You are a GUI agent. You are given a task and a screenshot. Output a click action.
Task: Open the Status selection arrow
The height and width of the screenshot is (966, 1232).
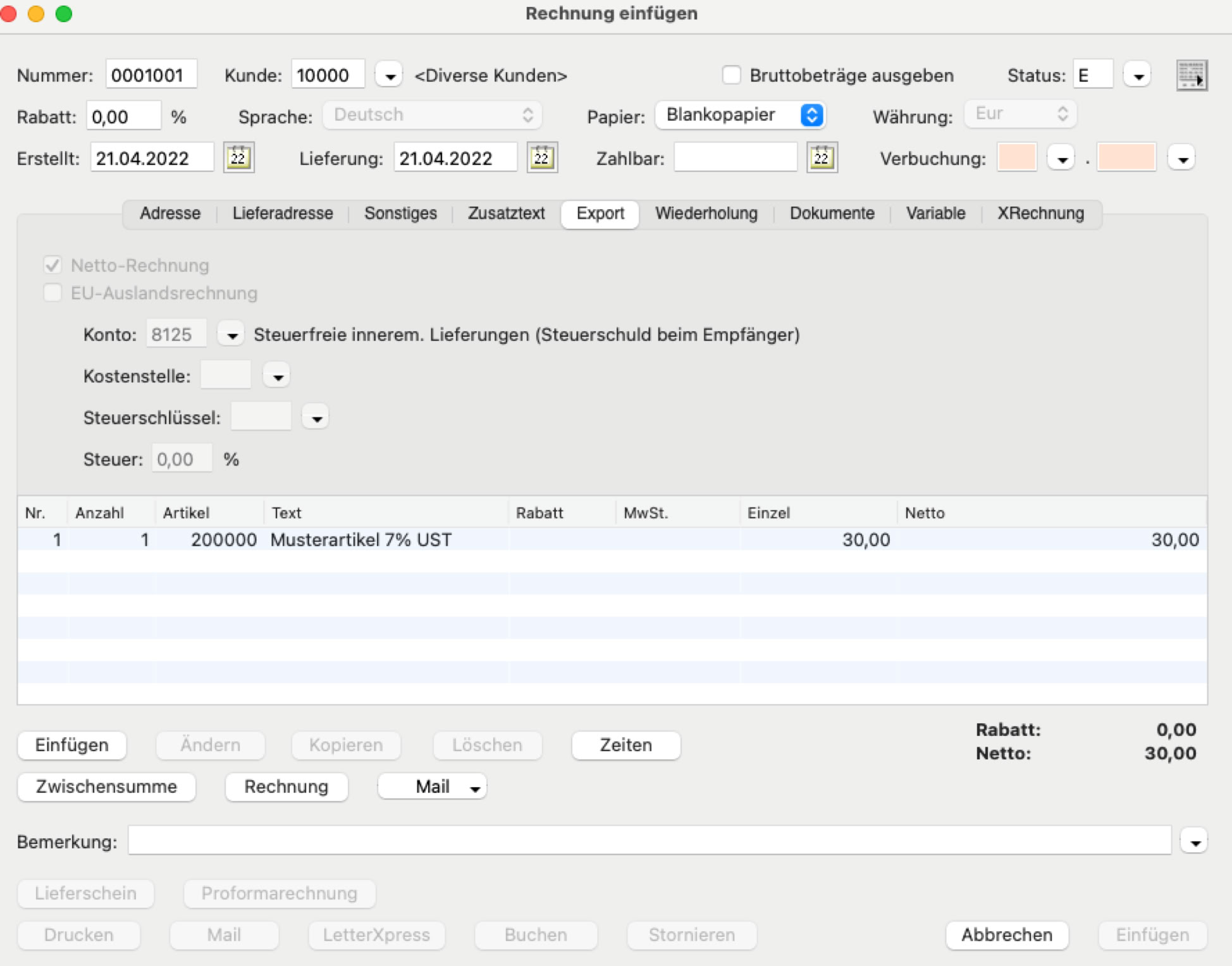(x=1137, y=76)
